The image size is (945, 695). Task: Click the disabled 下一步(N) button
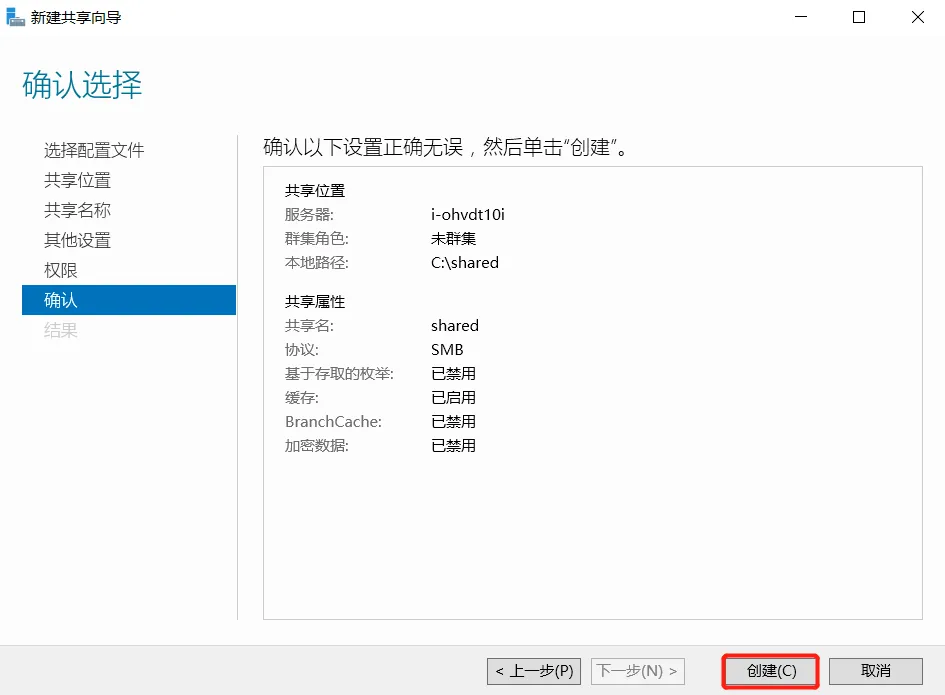[x=638, y=671]
